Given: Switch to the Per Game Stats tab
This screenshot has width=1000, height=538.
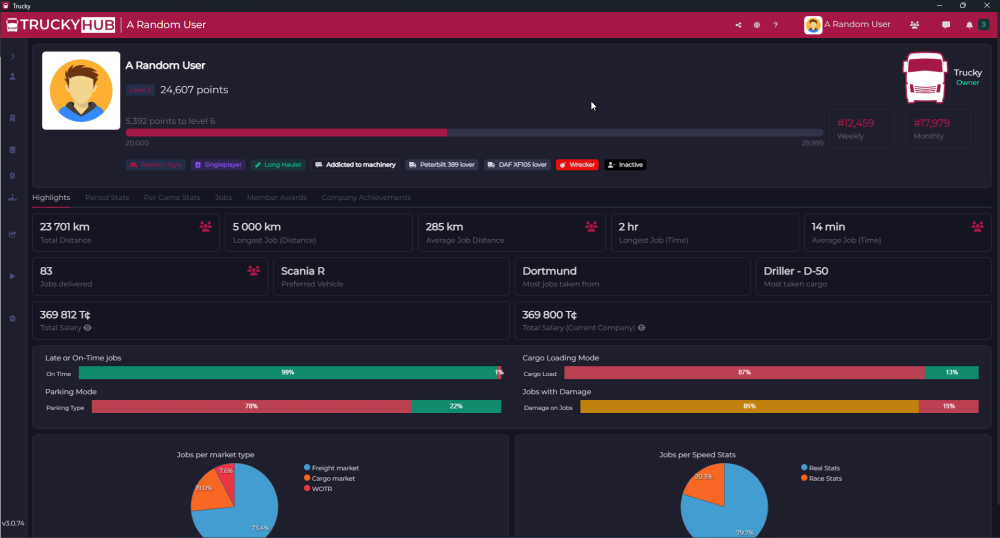Looking at the screenshot, I should click(172, 198).
